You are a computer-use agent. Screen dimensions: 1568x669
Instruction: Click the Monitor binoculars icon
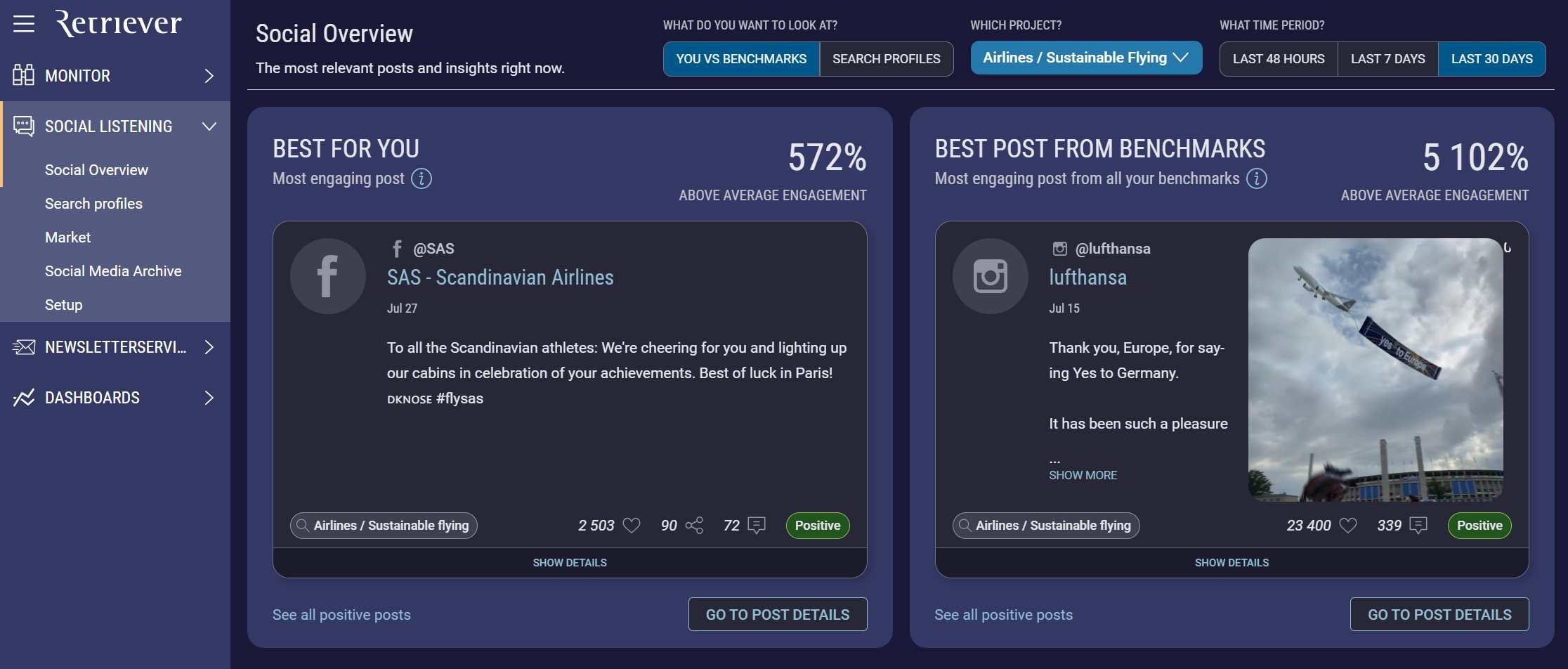pyautogui.click(x=23, y=75)
